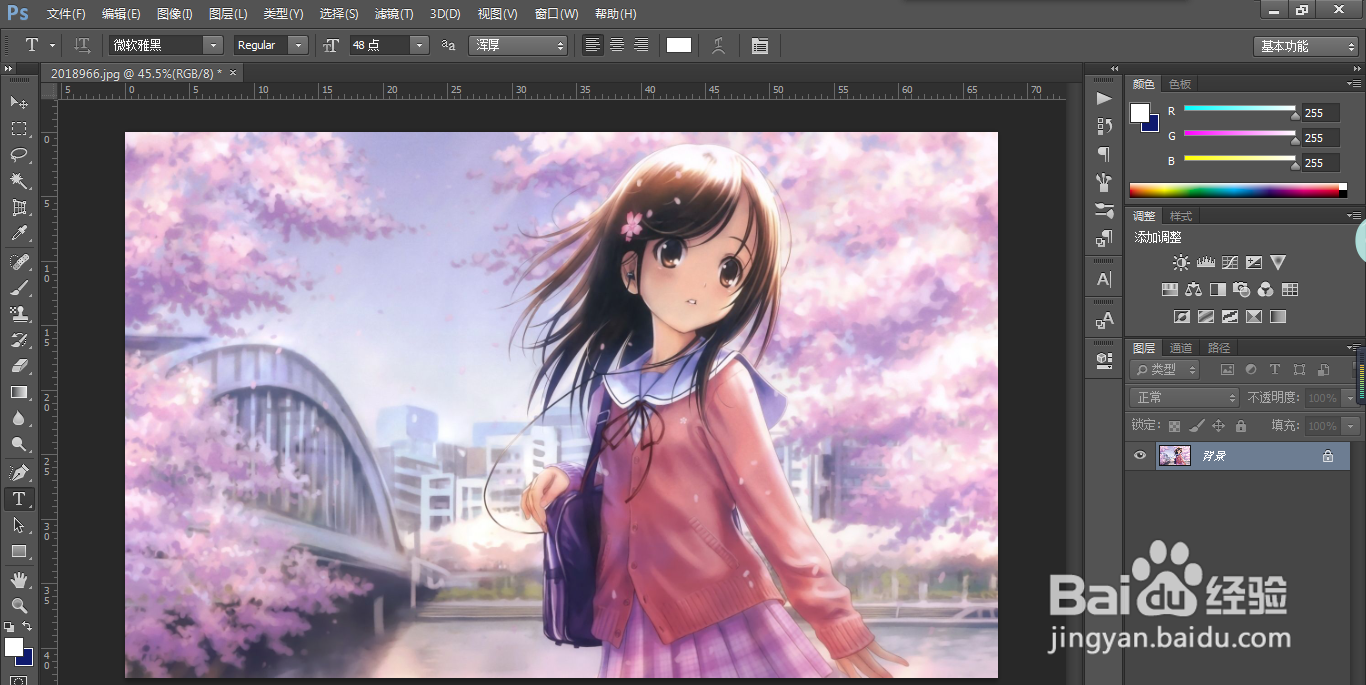The height and width of the screenshot is (685, 1366).
Task: Open the 图层(L) menu
Action: click(228, 14)
